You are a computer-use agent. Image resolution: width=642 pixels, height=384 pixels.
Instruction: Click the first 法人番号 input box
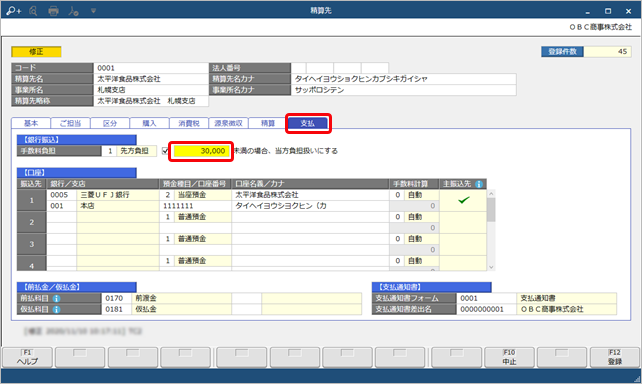click(298, 68)
